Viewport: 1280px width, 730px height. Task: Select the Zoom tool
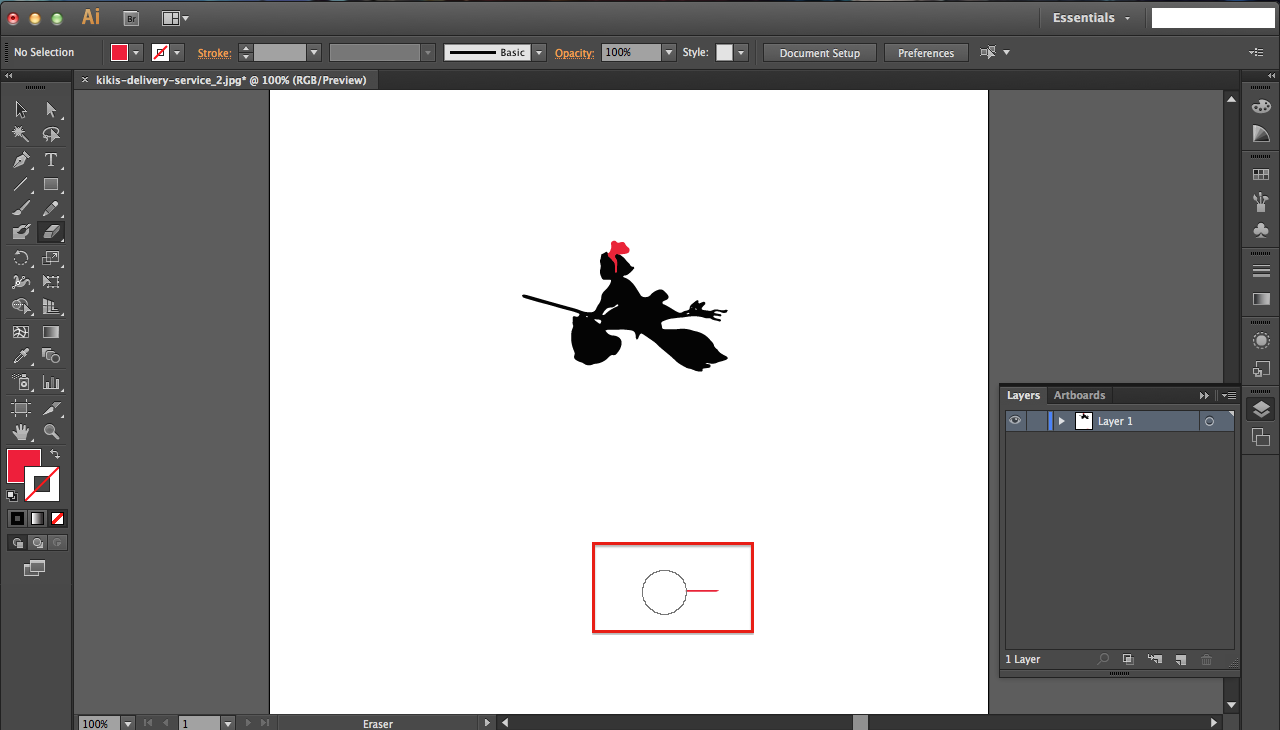point(51,432)
